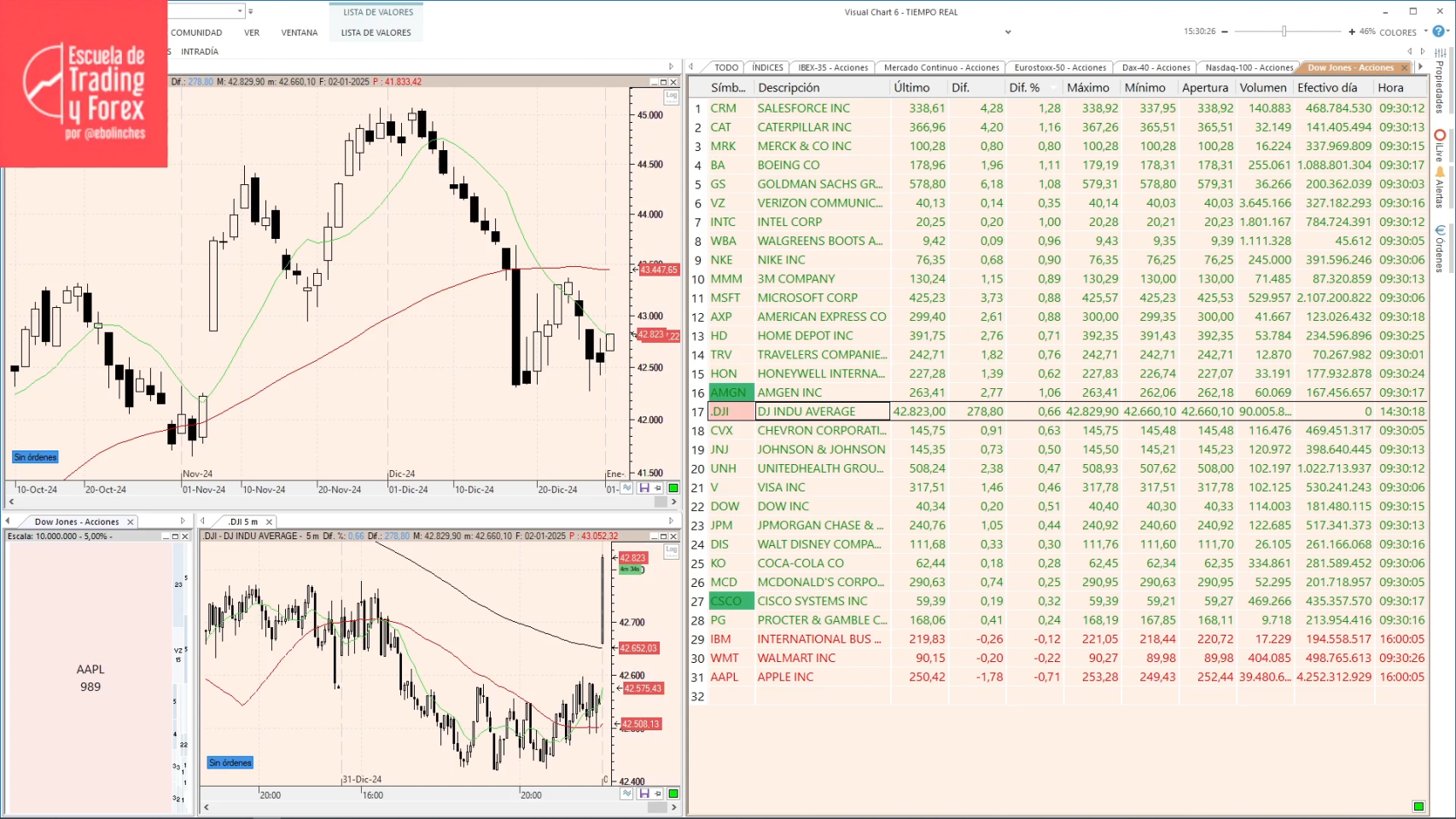Click the AAPL 989 heatmap tile
The height and width of the screenshot is (819, 1456).
point(90,678)
